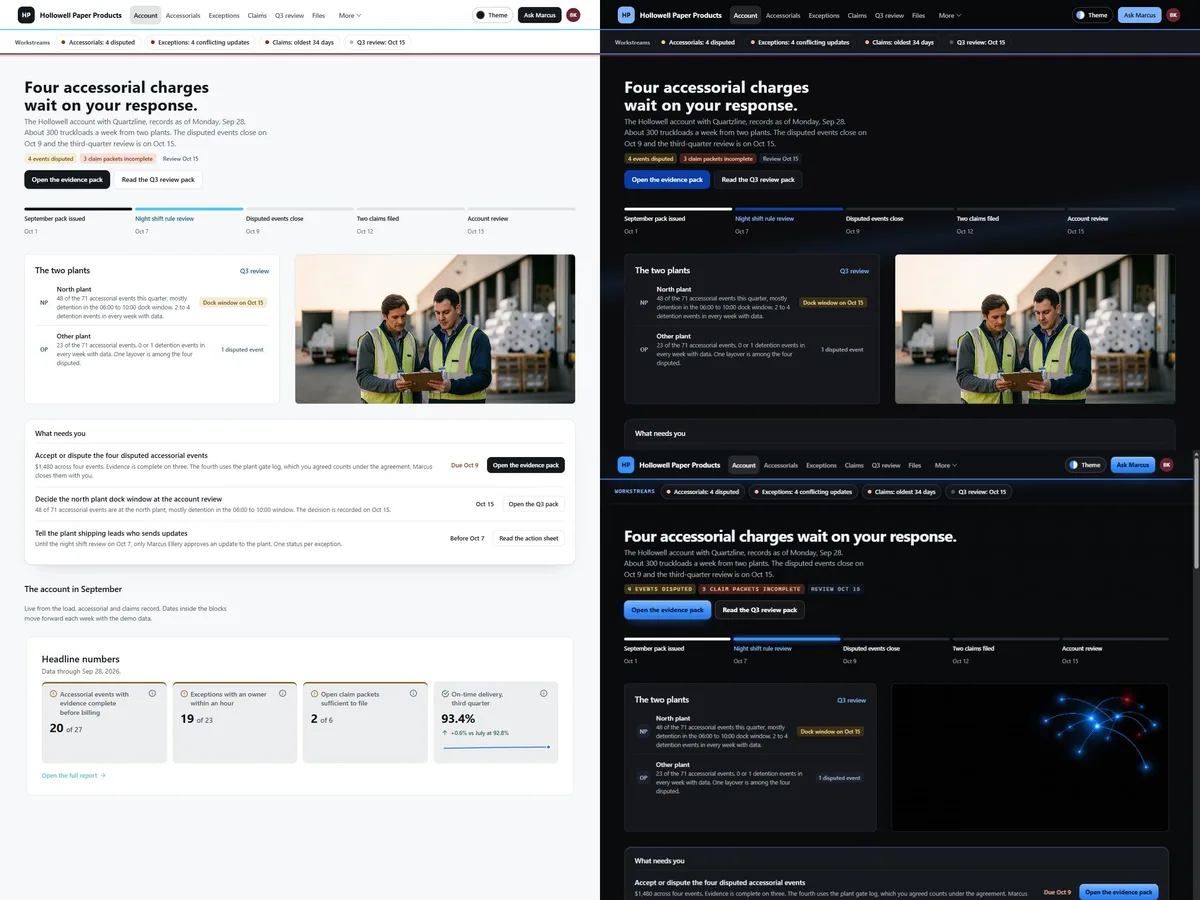This screenshot has width=1200, height=900.
Task: Click the Q3 review link in light-theme plants card
Action: tap(254, 271)
